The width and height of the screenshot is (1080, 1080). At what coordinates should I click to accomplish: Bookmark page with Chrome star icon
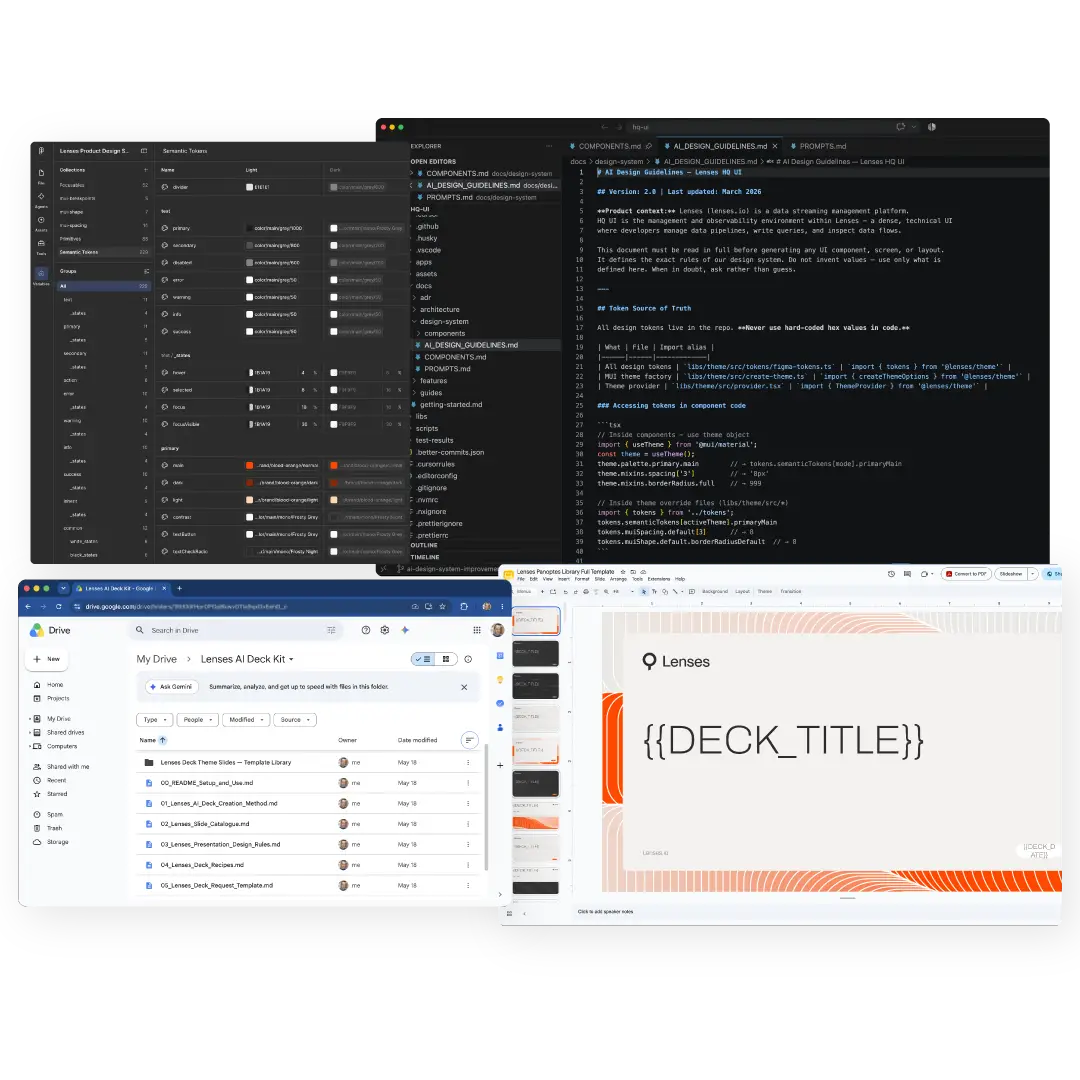click(442, 606)
